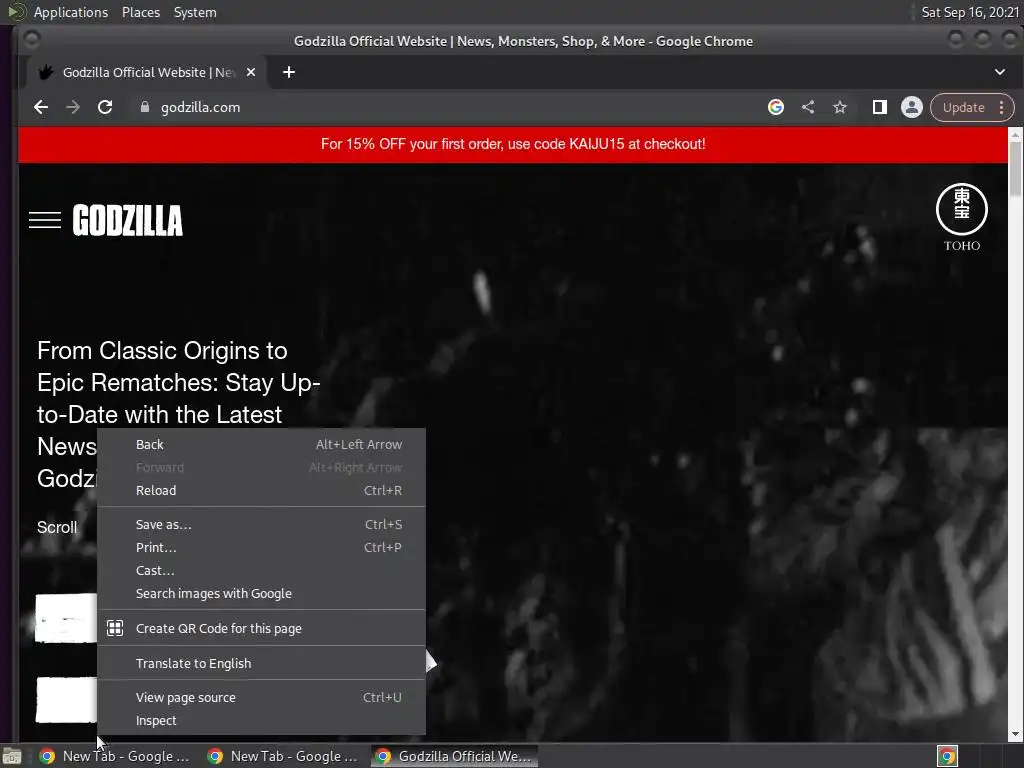Click Chrome icon in bottom-right tray
Image resolution: width=1024 pixels, height=768 pixels.
pyautogui.click(x=947, y=756)
